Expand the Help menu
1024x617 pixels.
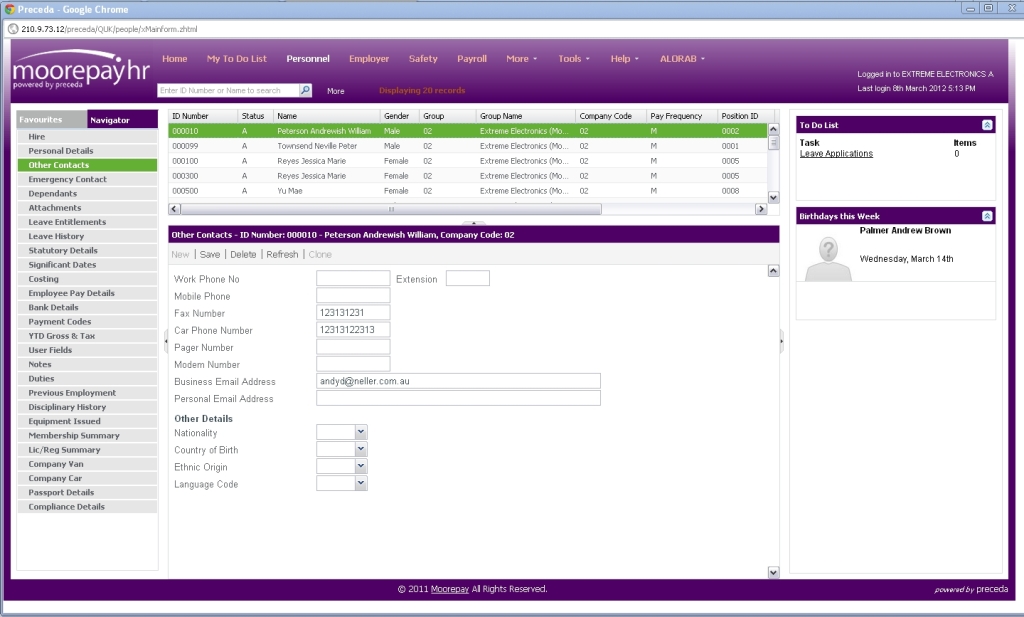624,59
